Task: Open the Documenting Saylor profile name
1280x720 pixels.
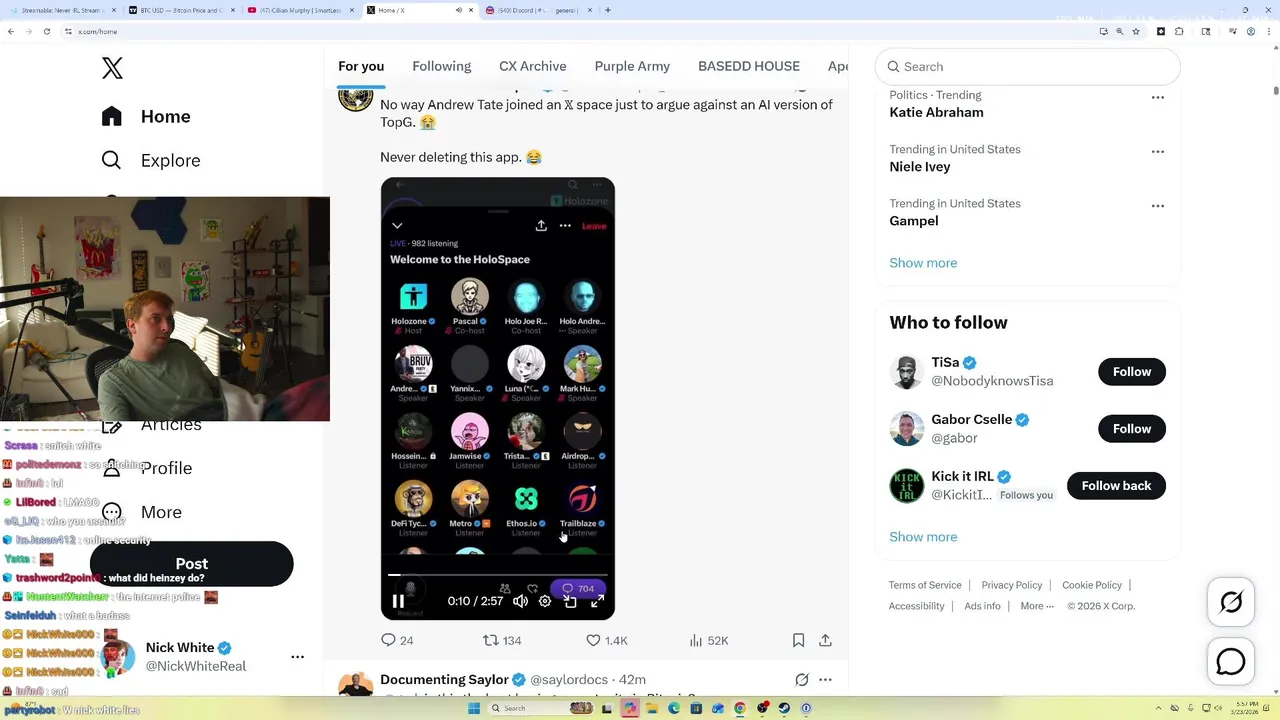Action: (444, 680)
